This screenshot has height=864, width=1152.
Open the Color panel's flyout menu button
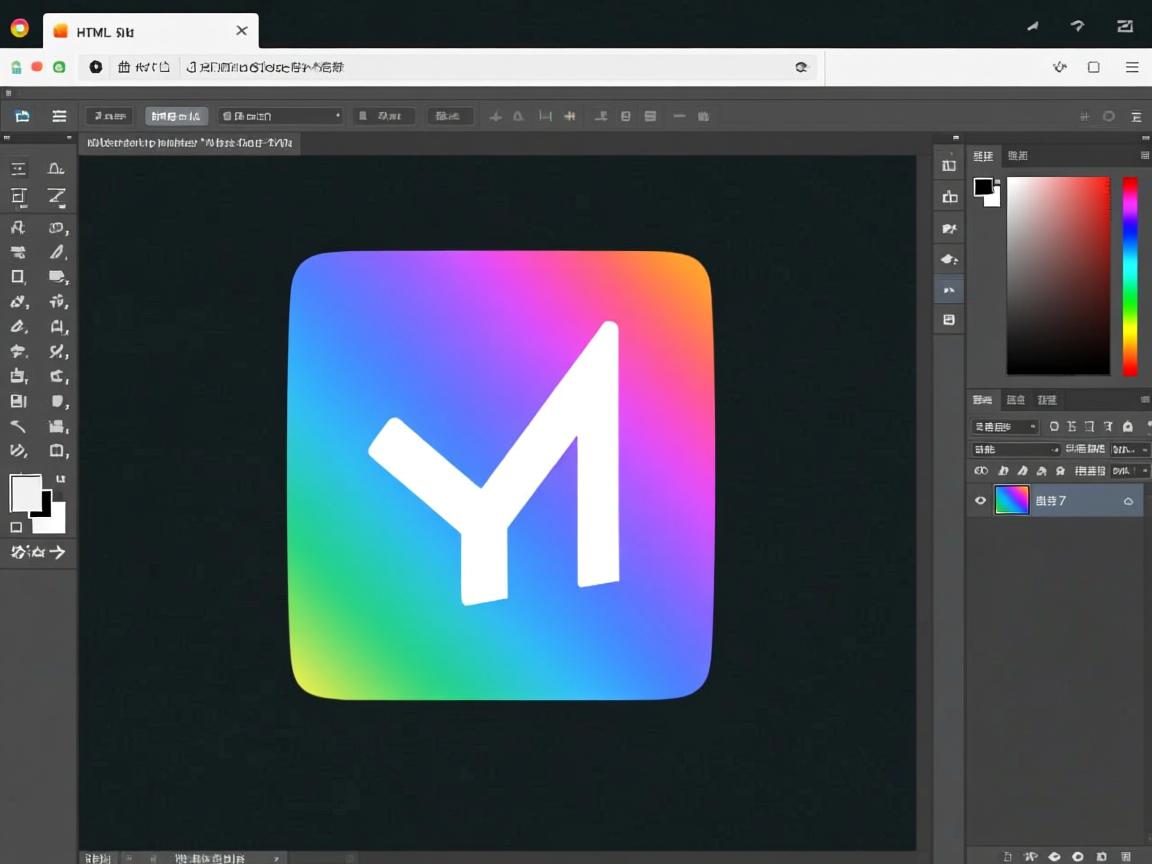(x=1144, y=156)
